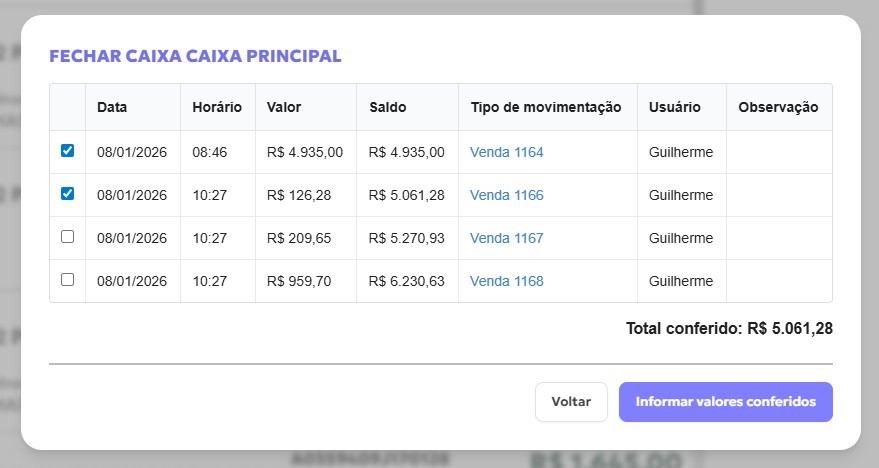Check the Venda 1167 row checkbox
Viewport: 879px width, 468px height.
[67, 237]
